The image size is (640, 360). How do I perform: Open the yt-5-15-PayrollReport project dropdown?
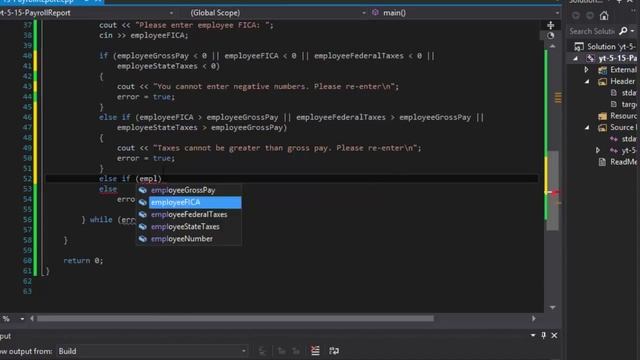pyautogui.click(x=171, y=13)
